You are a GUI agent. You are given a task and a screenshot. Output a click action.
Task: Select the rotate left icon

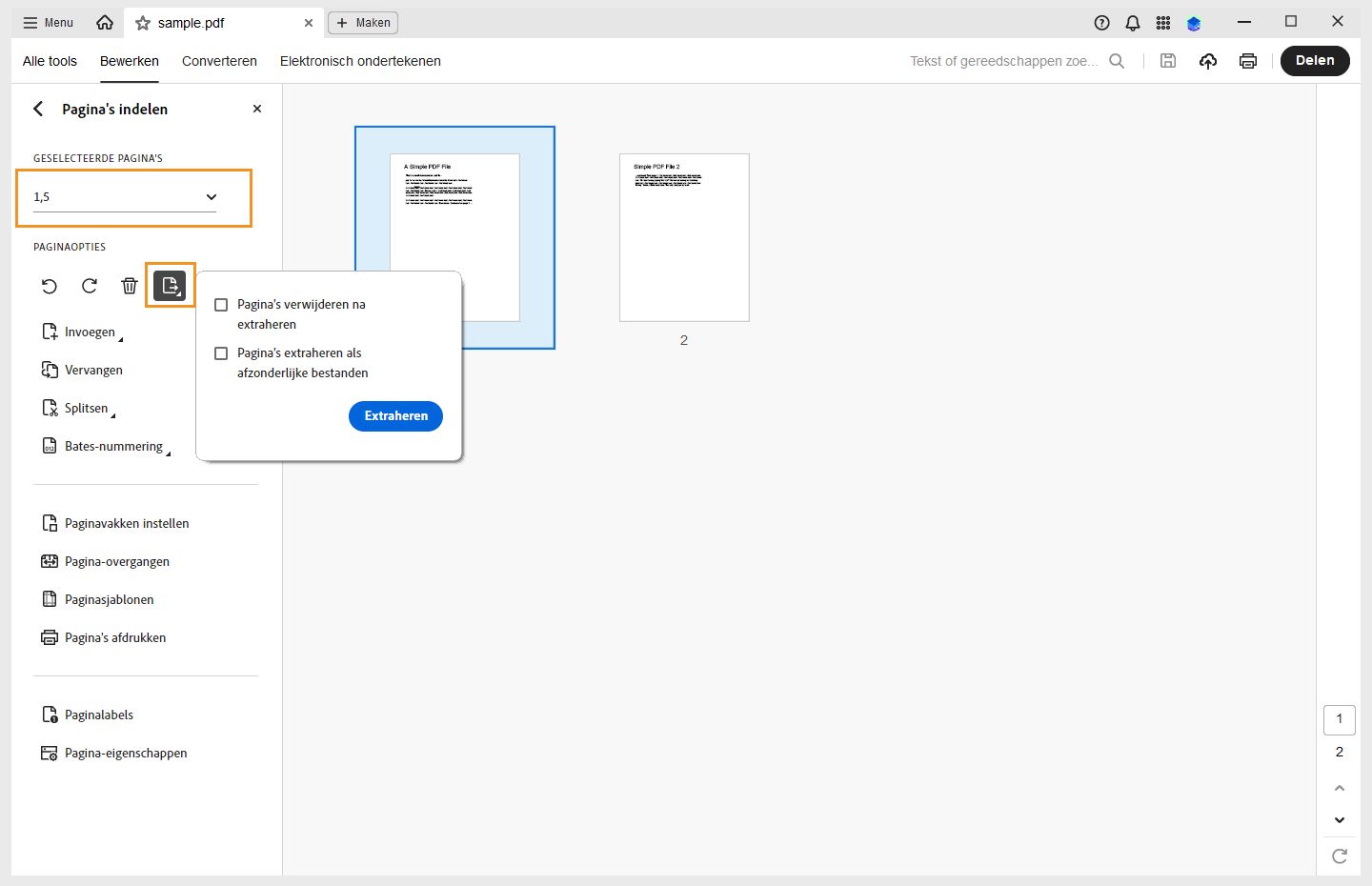pos(49,286)
